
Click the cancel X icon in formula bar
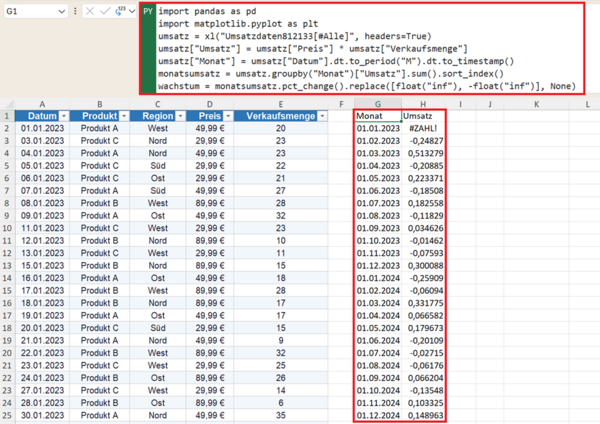[x=90, y=11]
